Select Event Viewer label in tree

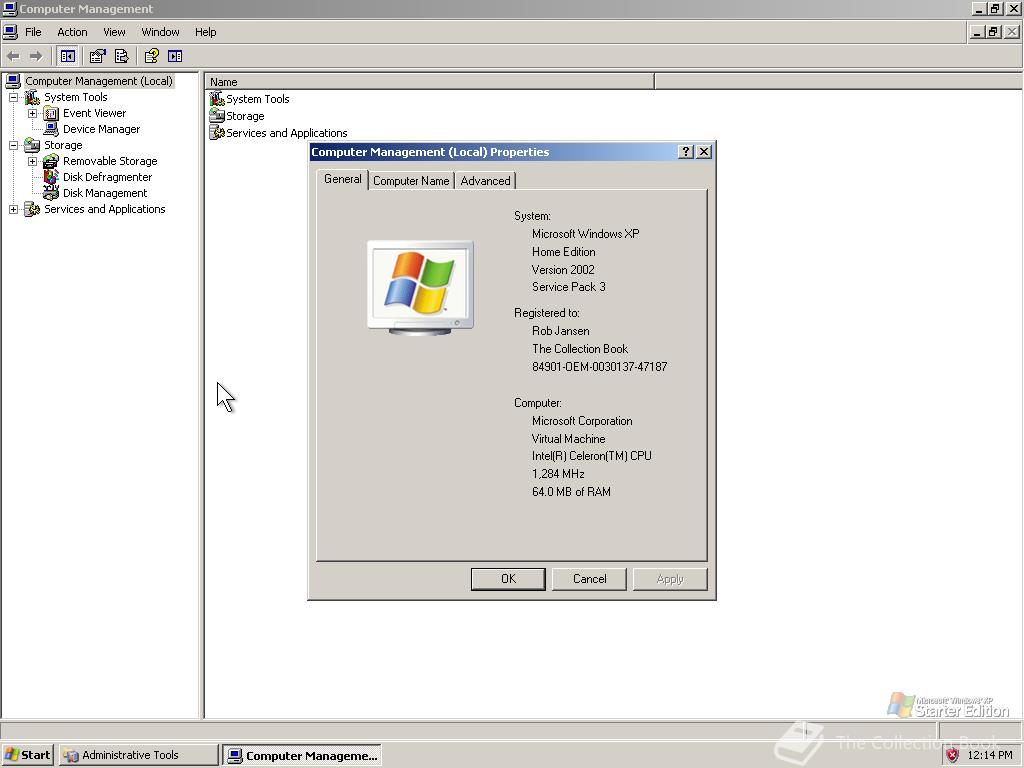coord(94,114)
